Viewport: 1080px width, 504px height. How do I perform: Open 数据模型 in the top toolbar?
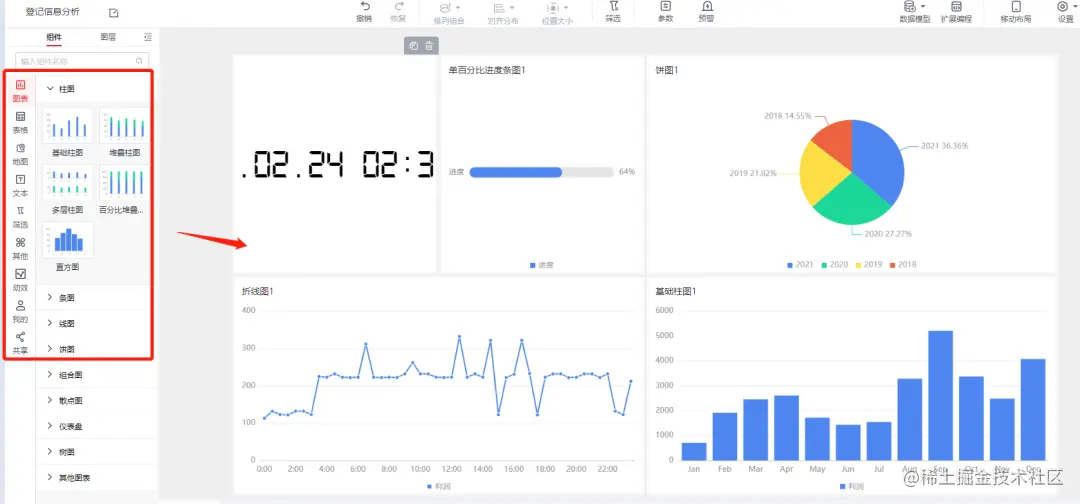[x=915, y=12]
